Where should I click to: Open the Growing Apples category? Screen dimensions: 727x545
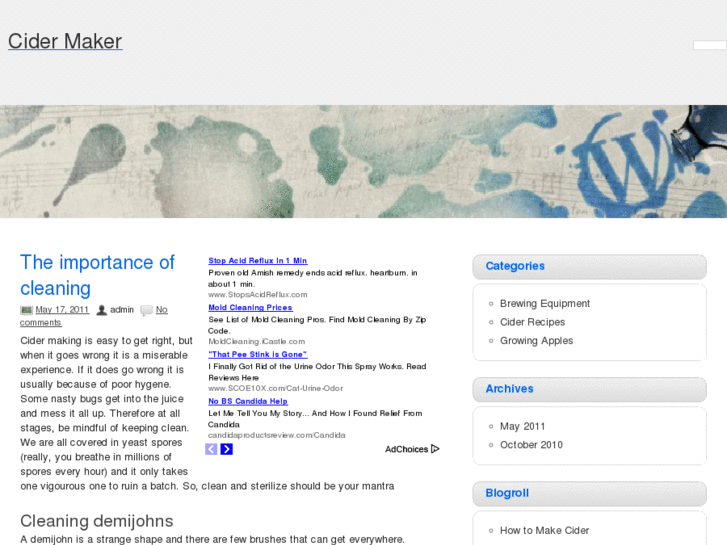536,340
